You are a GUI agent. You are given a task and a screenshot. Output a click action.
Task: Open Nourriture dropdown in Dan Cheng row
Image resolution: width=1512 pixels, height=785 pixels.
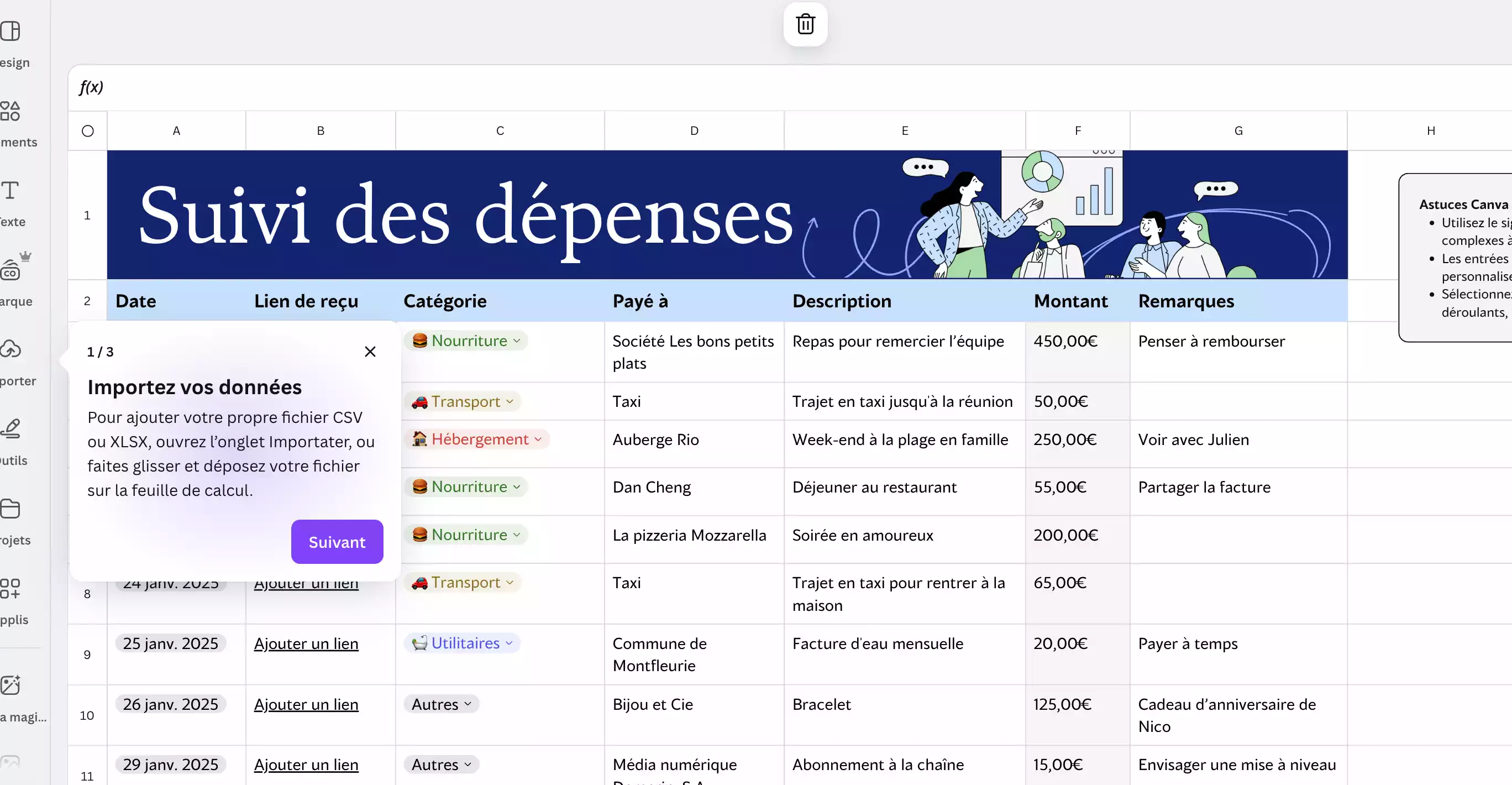(466, 486)
